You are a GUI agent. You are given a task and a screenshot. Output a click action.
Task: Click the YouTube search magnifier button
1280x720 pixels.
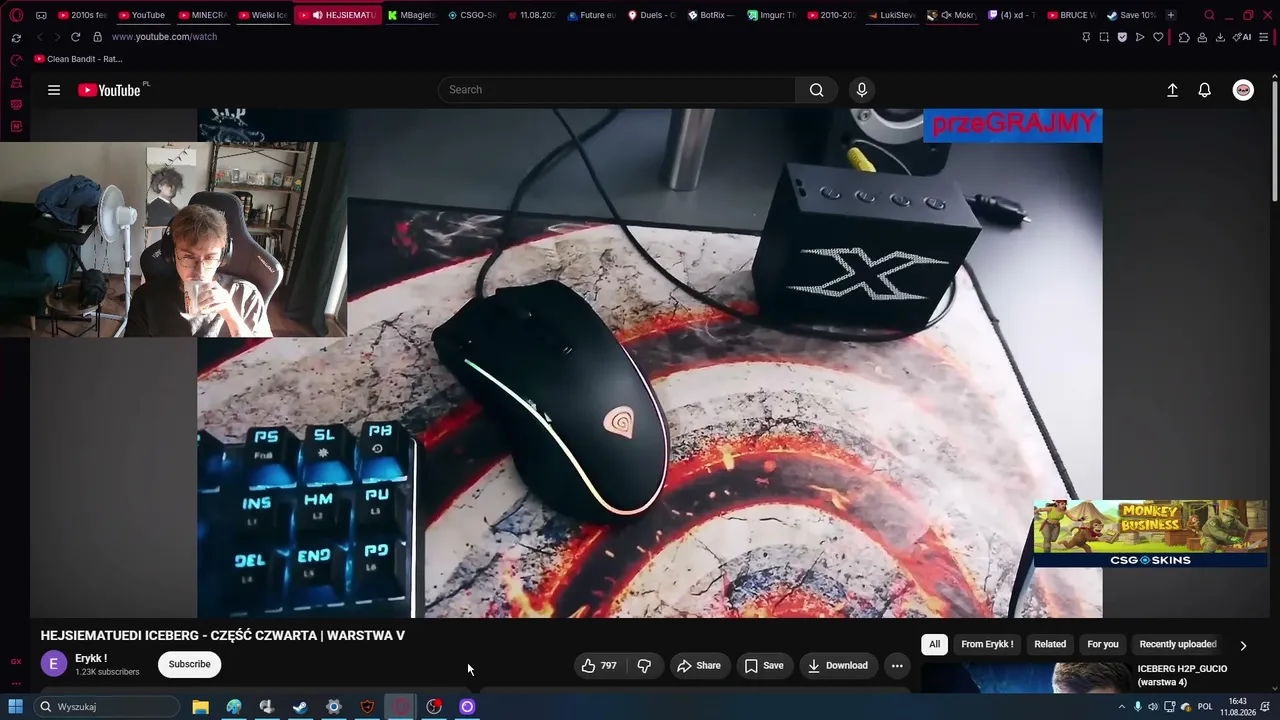817,90
